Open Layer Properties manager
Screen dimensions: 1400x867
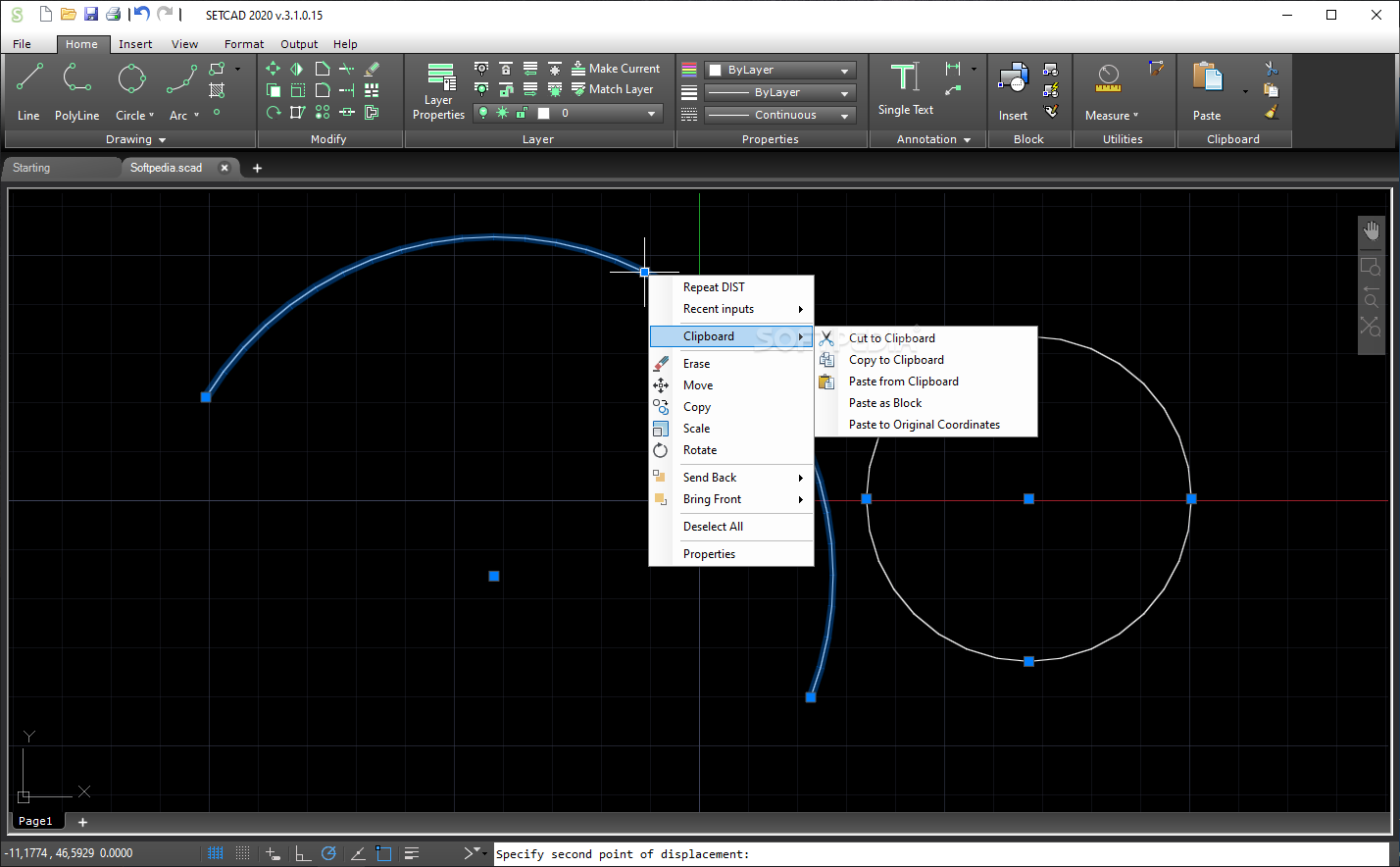(438, 91)
